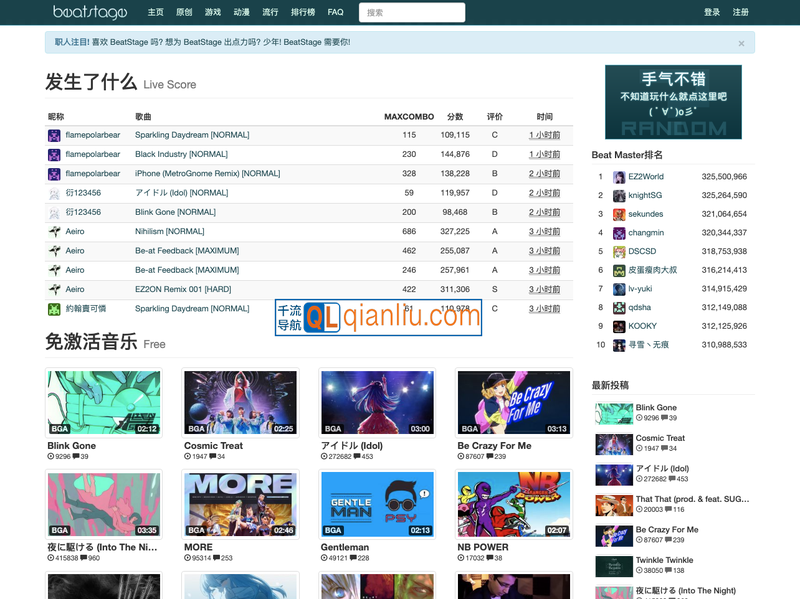
Task: Dismiss the recruitment notice banner
Action: pyautogui.click(x=741, y=43)
